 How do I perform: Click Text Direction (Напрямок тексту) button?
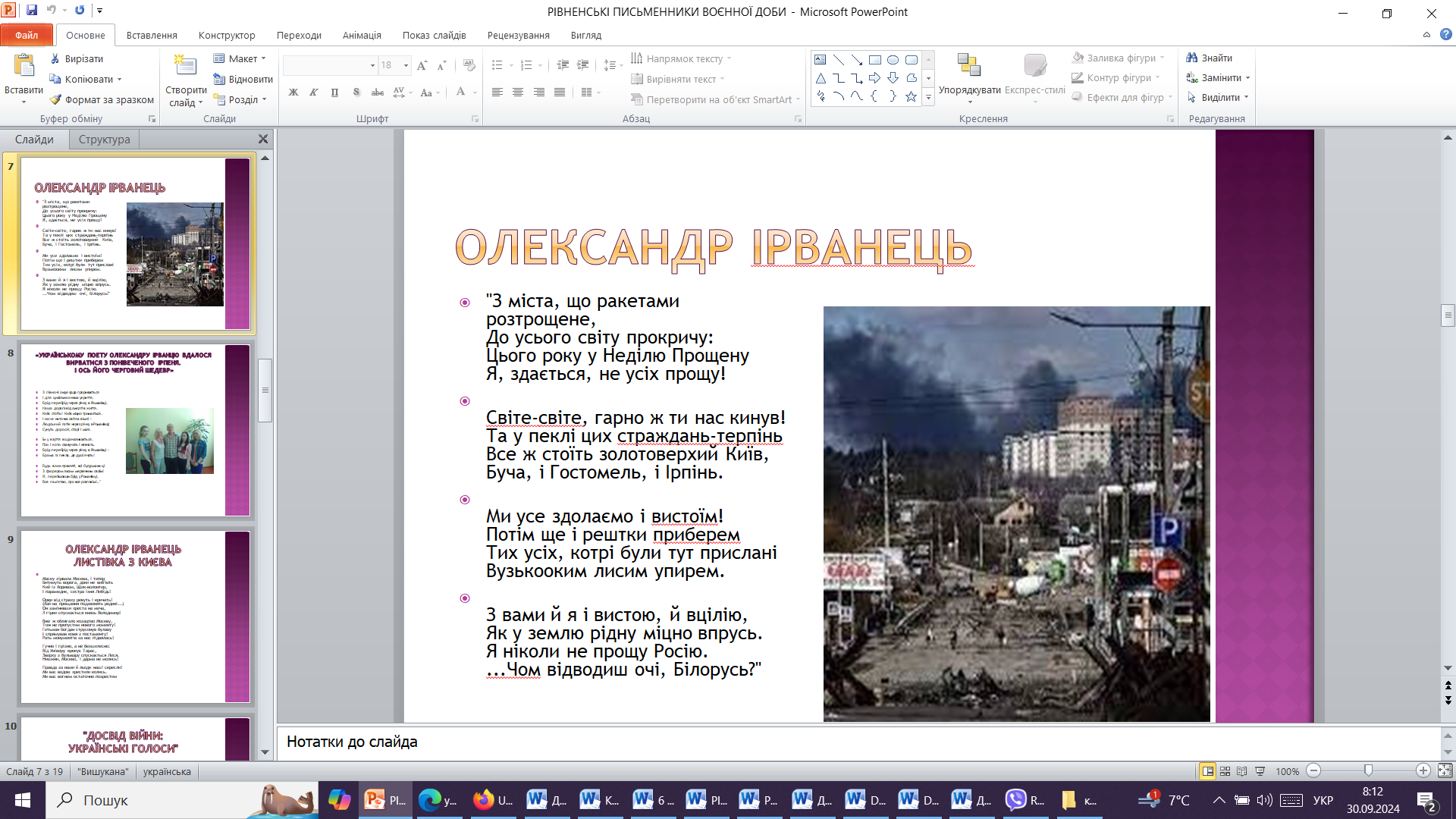(681, 58)
